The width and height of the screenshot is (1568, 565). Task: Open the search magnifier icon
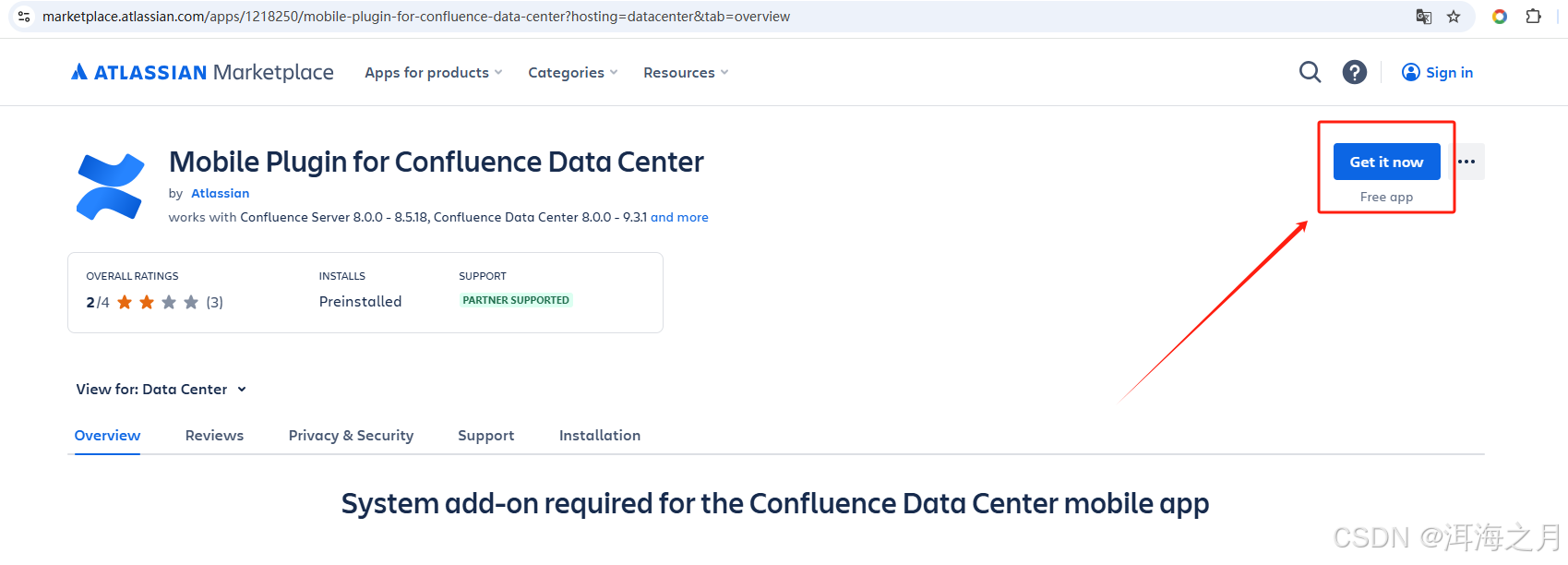coord(1310,72)
